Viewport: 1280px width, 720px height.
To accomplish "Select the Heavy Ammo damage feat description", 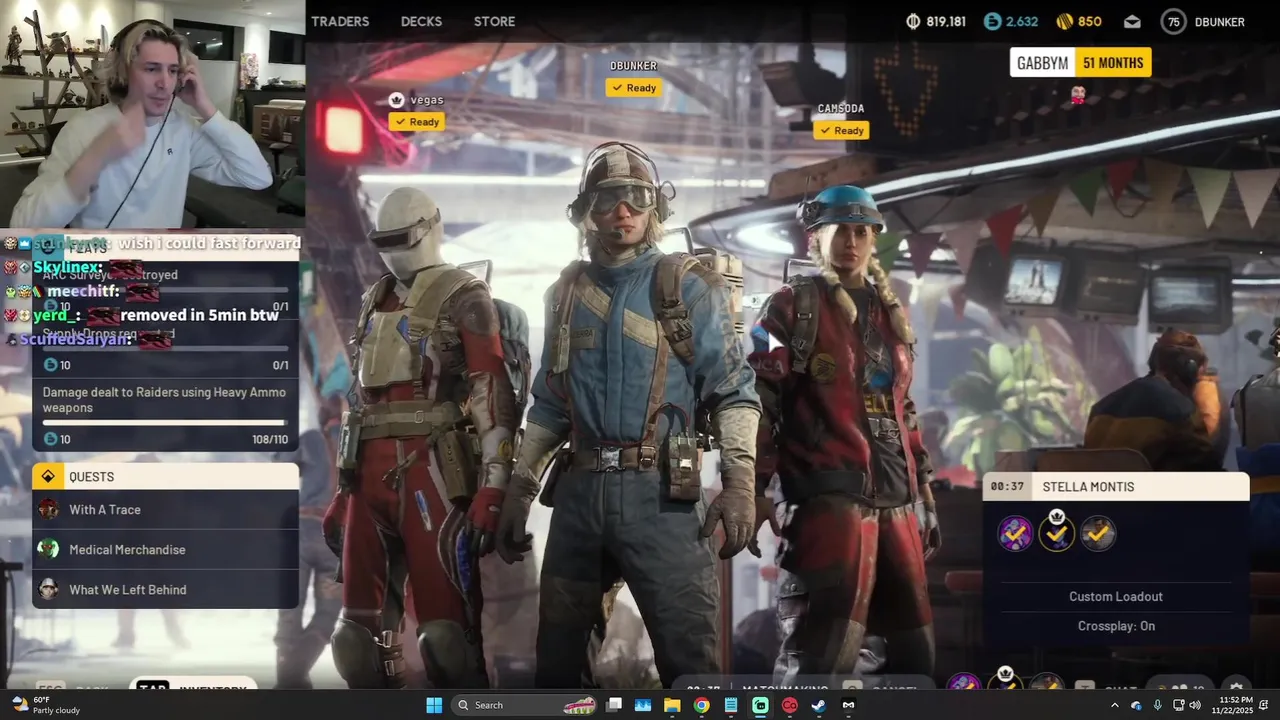I will (x=164, y=400).
